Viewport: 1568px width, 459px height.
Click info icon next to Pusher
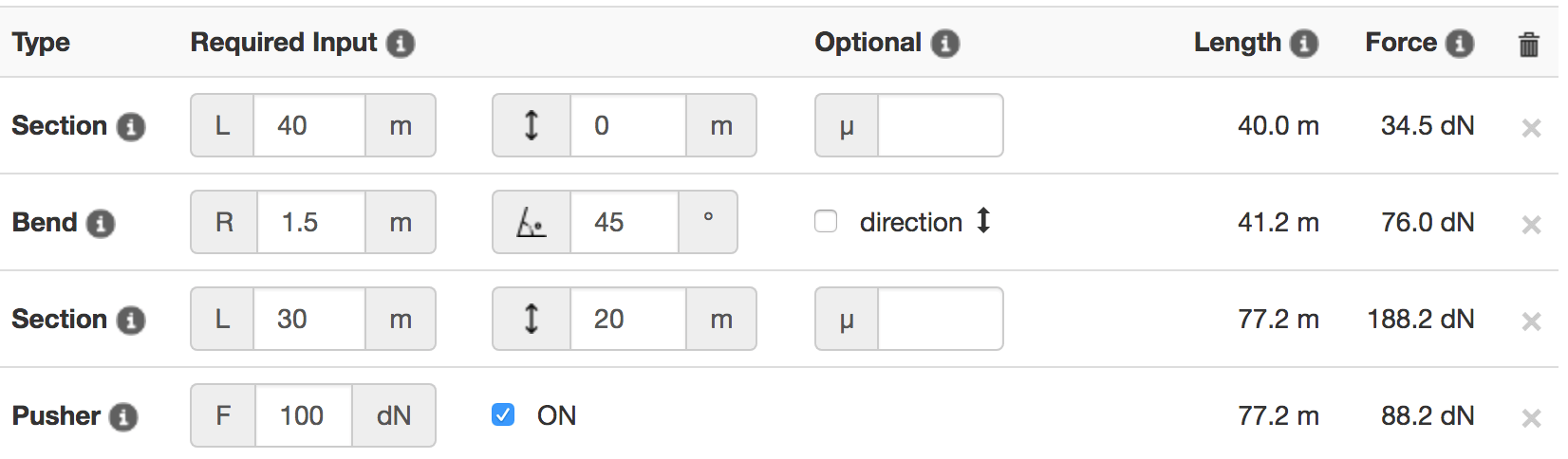tap(123, 417)
